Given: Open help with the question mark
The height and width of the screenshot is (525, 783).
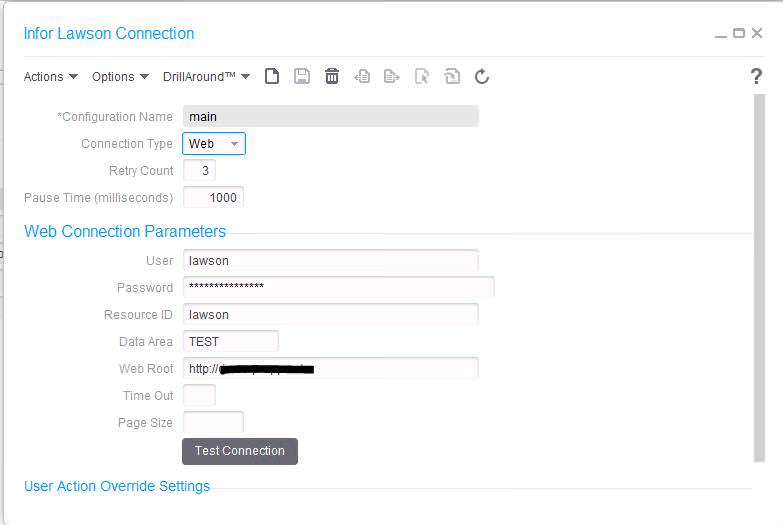Looking at the screenshot, I should coord(756,76).
